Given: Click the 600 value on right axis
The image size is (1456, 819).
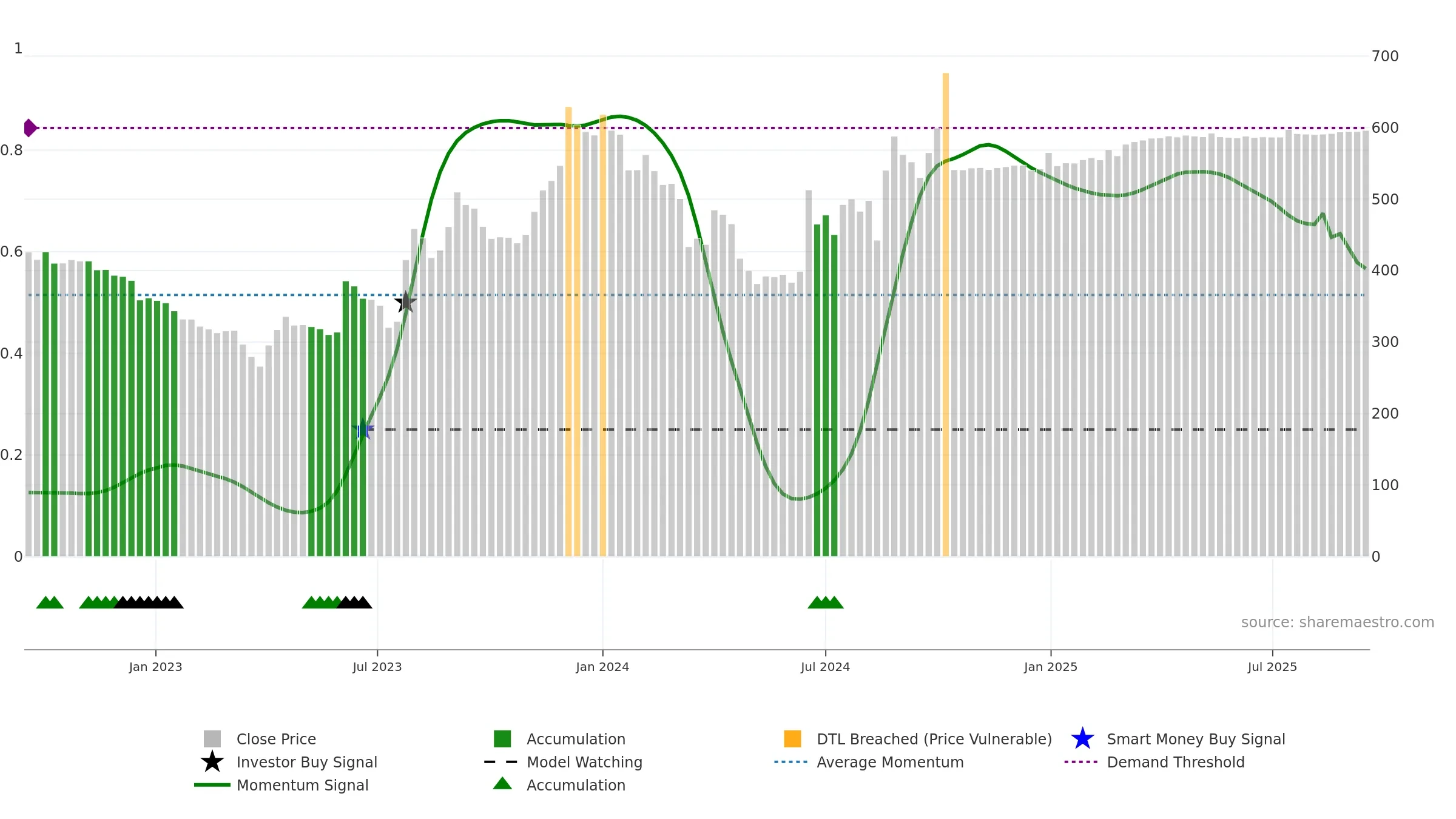Looking at the screenshot, I should coord(1385,128).
